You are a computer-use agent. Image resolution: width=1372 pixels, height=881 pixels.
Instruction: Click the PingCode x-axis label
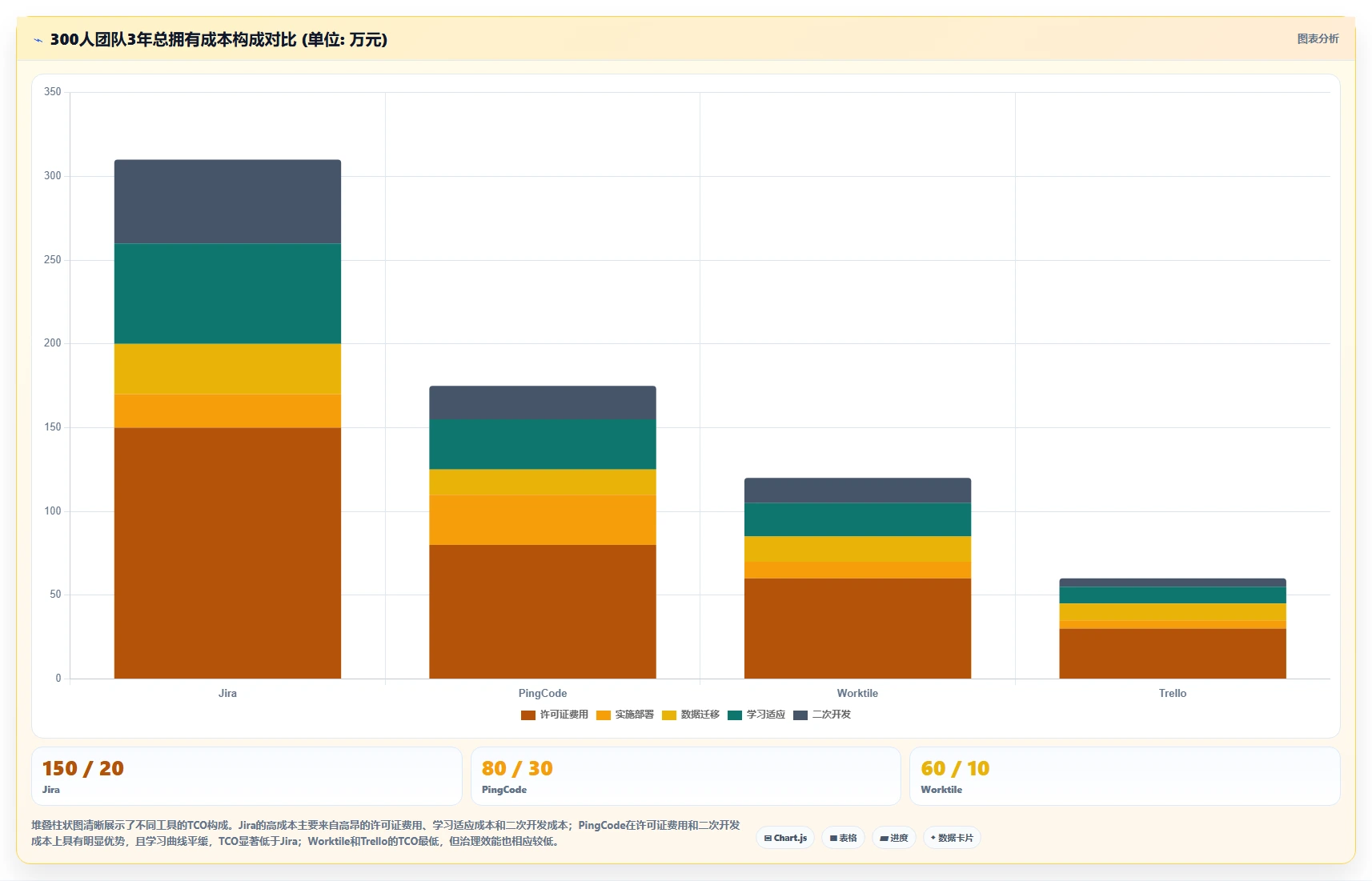(x=543, y=693)
